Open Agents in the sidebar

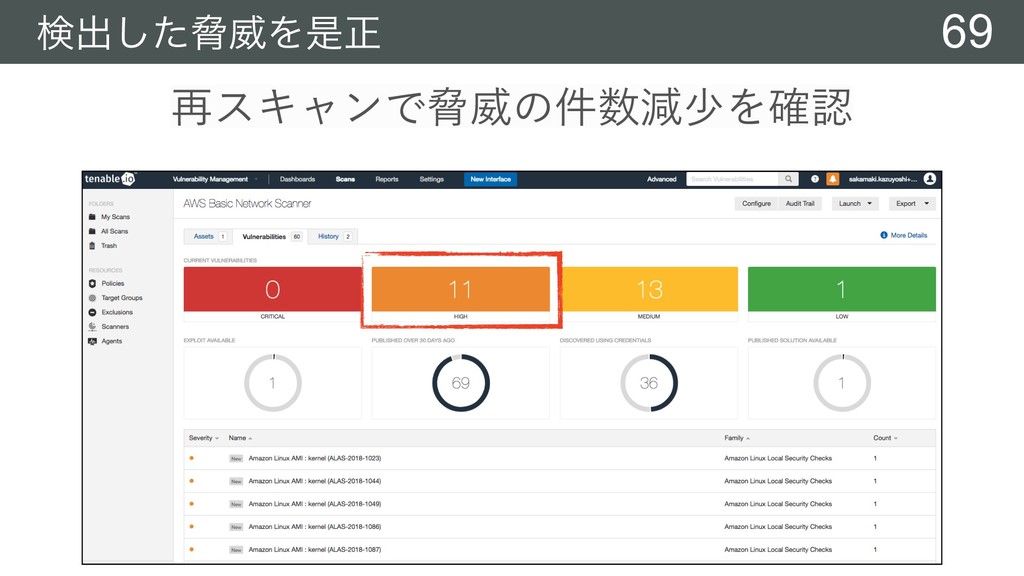(x=112, y=341)
